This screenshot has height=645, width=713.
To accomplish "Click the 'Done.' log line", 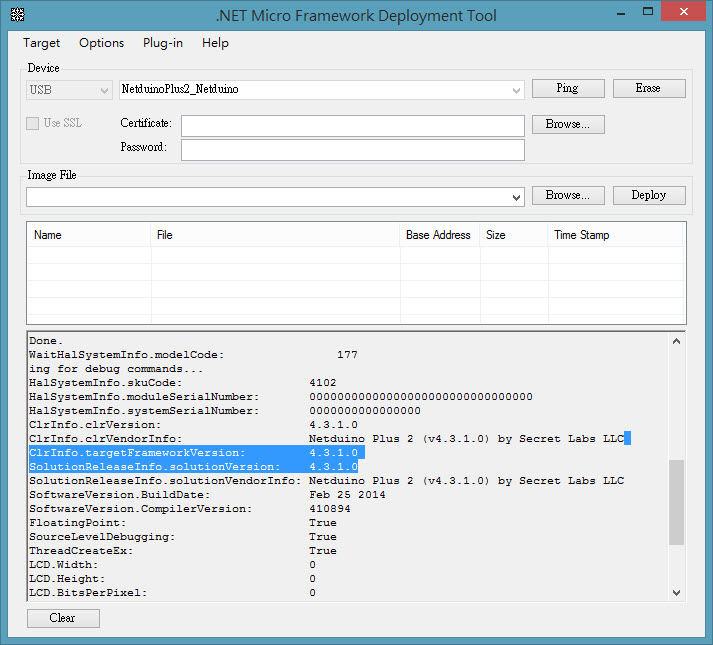I will pyautogui.click(x=46, y=341).
